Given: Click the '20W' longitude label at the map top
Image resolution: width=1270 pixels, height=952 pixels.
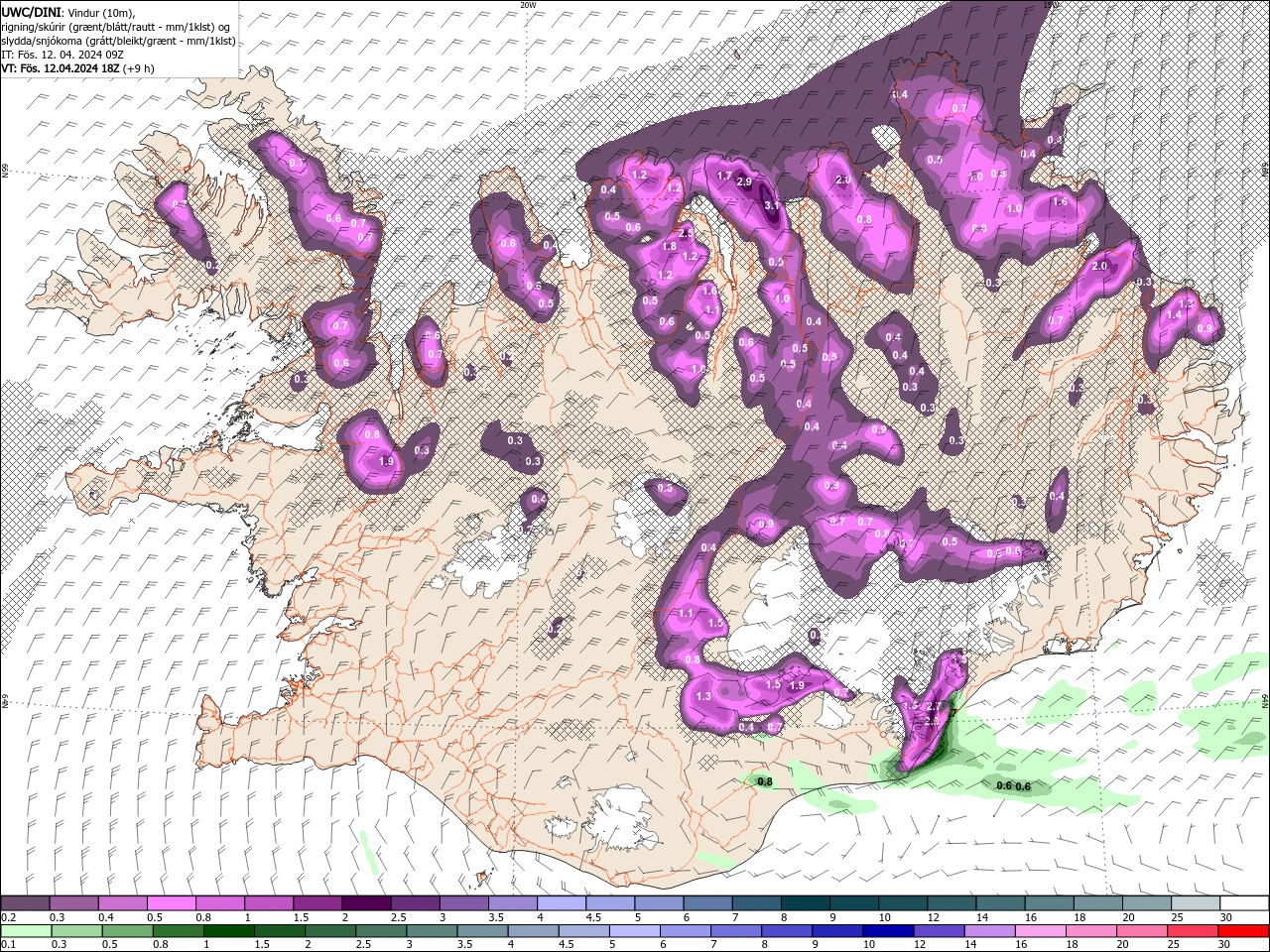Looking at the screenshot, I should coord(528,5).
